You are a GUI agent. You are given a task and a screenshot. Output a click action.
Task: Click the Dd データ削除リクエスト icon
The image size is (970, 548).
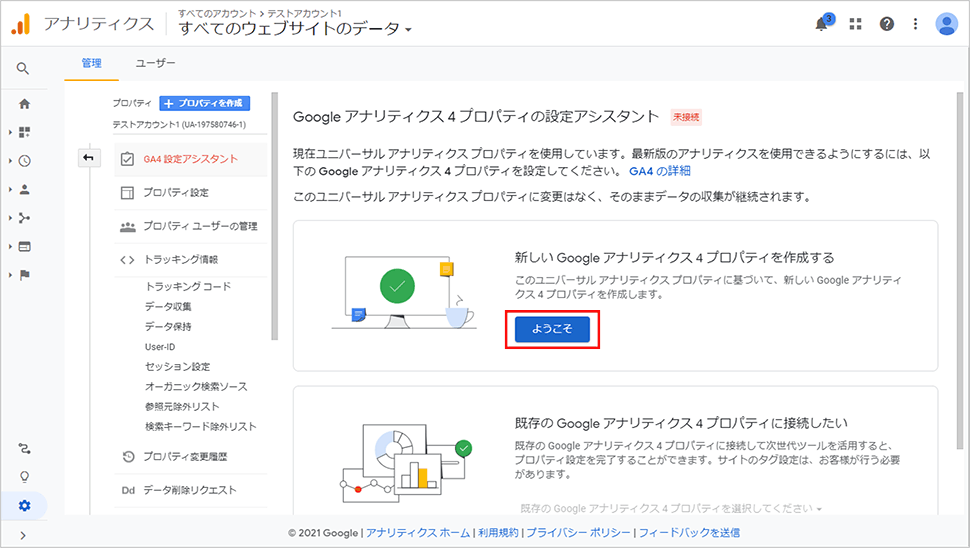(128, 490)
